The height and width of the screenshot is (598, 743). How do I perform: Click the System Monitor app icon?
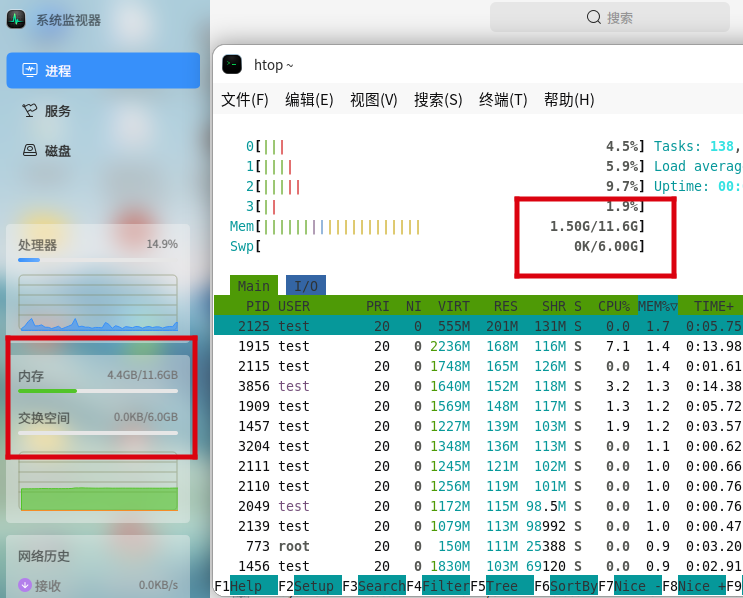point(16,19)
